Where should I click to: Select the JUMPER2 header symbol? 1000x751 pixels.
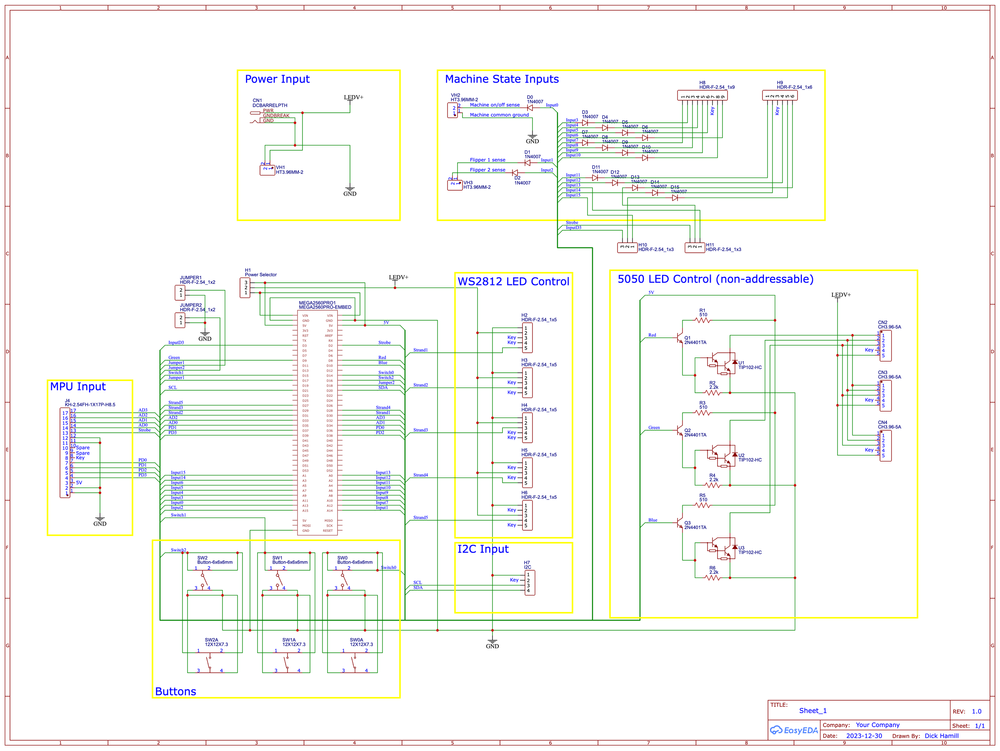coord(181,320)
